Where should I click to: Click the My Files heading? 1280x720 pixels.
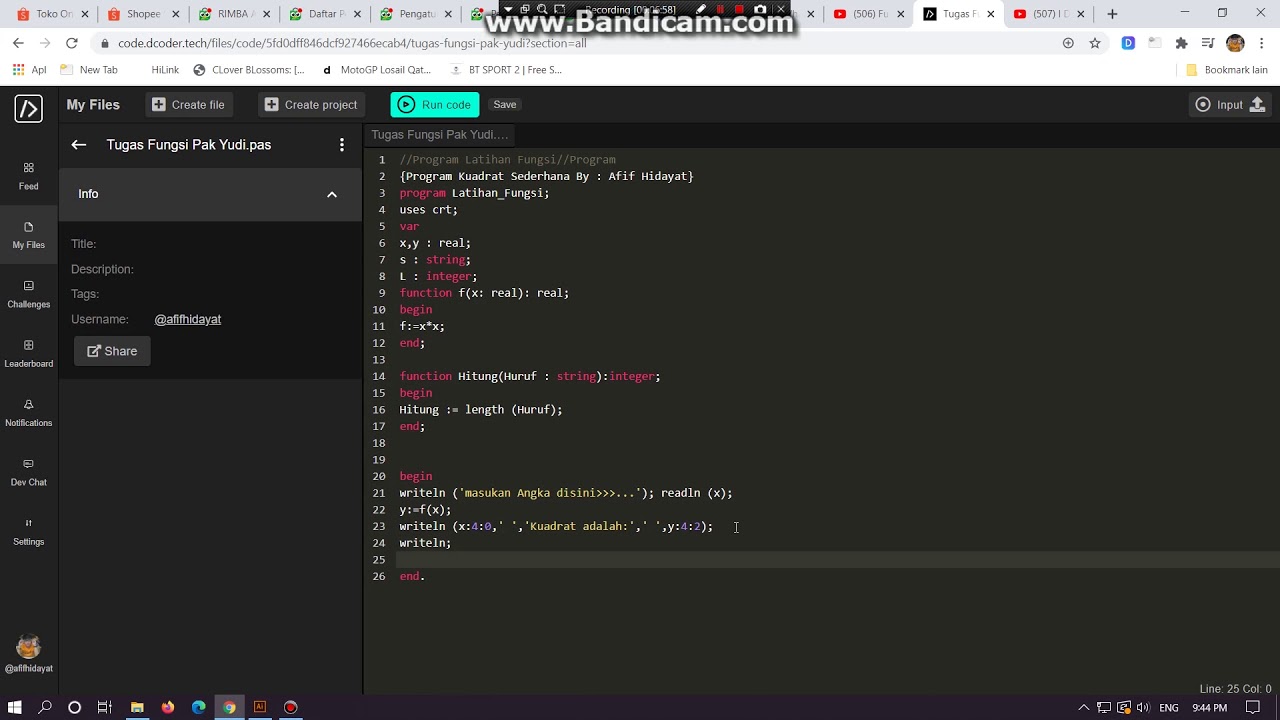point(93,105)
